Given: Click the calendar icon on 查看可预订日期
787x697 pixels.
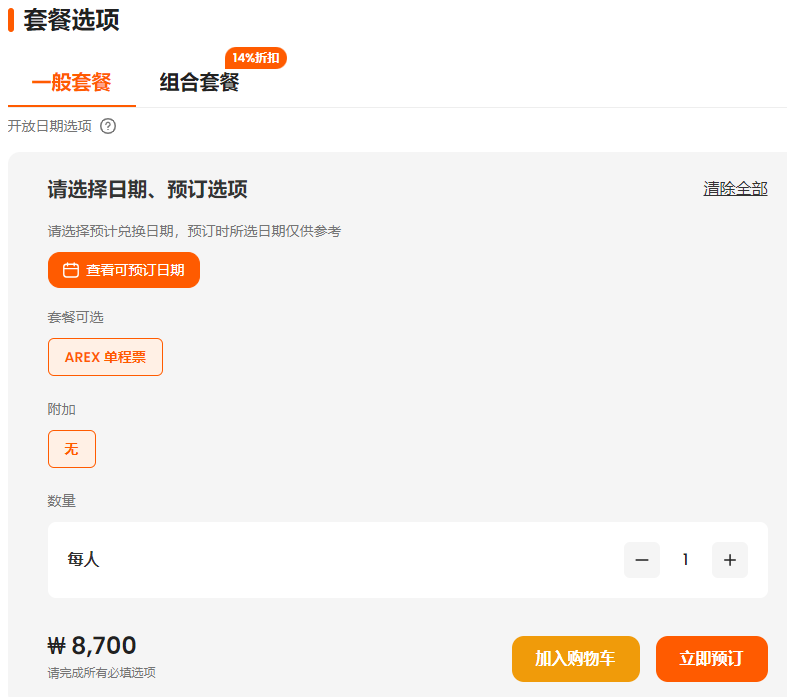Looking at the screenshot, I should point(71,270).
